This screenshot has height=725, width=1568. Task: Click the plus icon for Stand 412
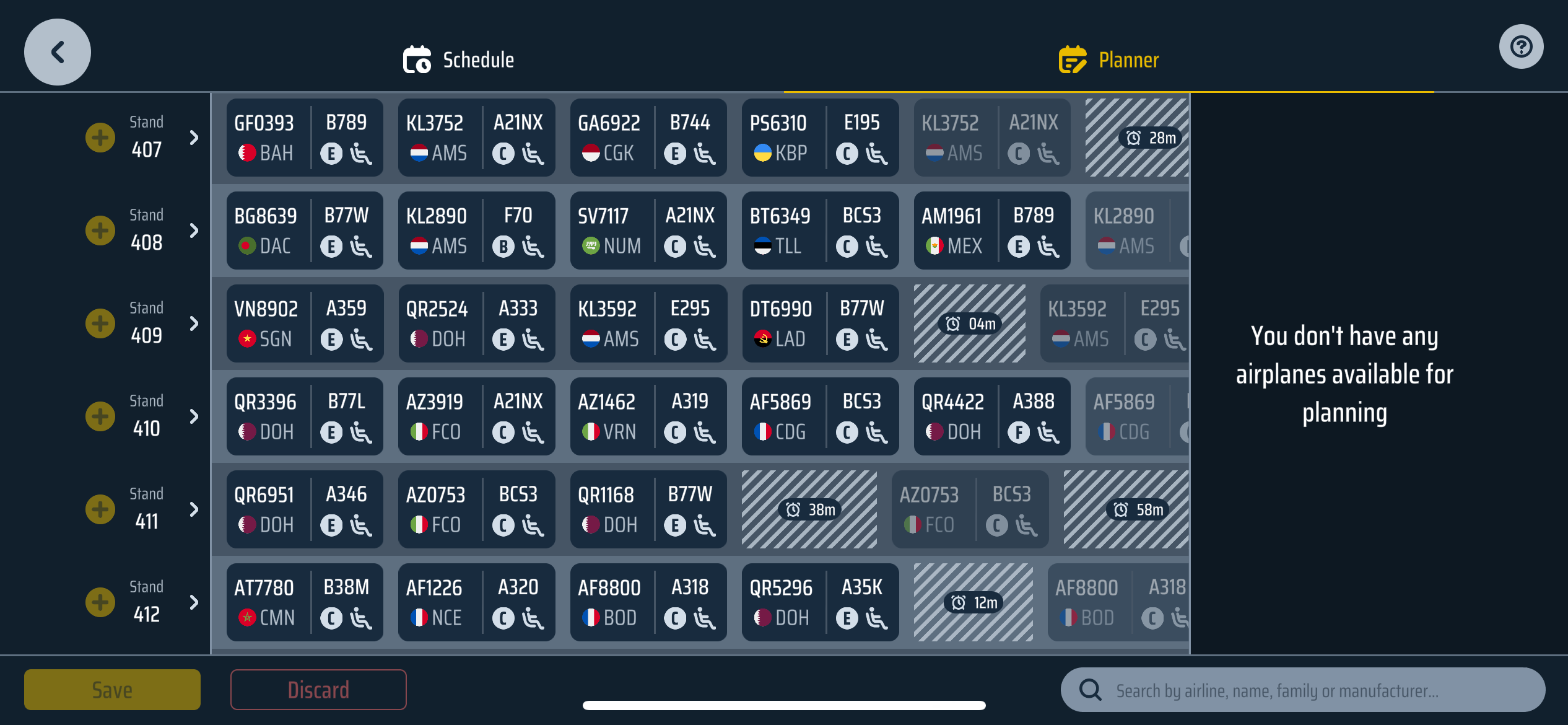(x=100, y=602)
